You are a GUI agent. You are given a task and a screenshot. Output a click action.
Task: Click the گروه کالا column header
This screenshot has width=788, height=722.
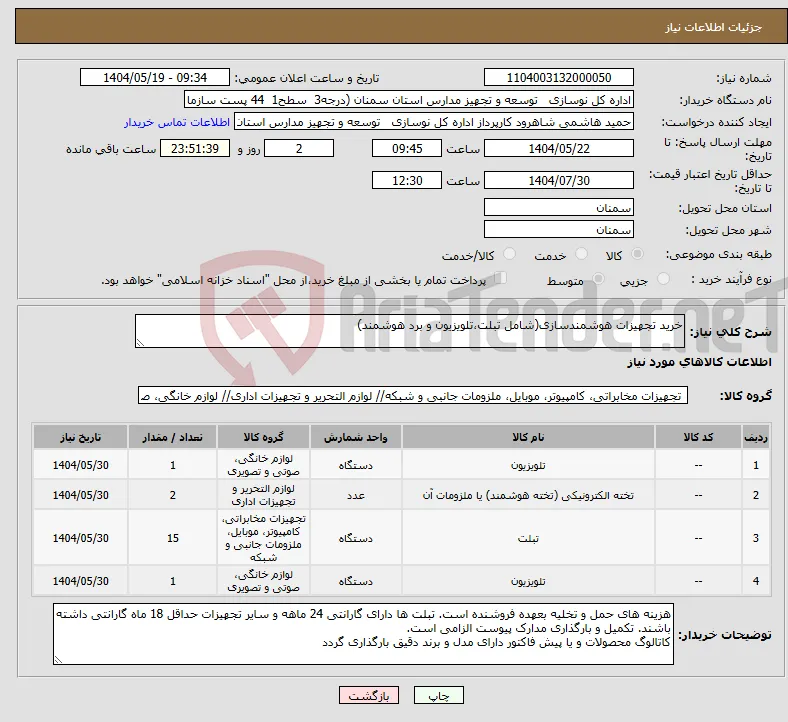(263, 437)
